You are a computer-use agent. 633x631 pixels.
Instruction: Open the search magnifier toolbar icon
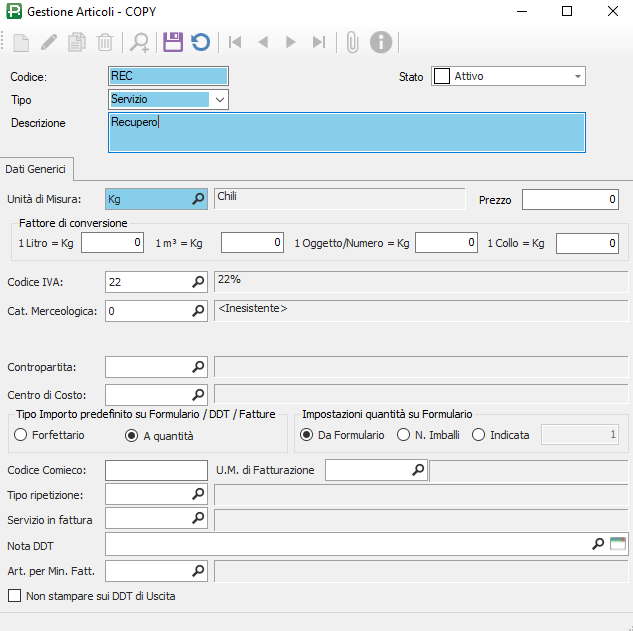140,42
